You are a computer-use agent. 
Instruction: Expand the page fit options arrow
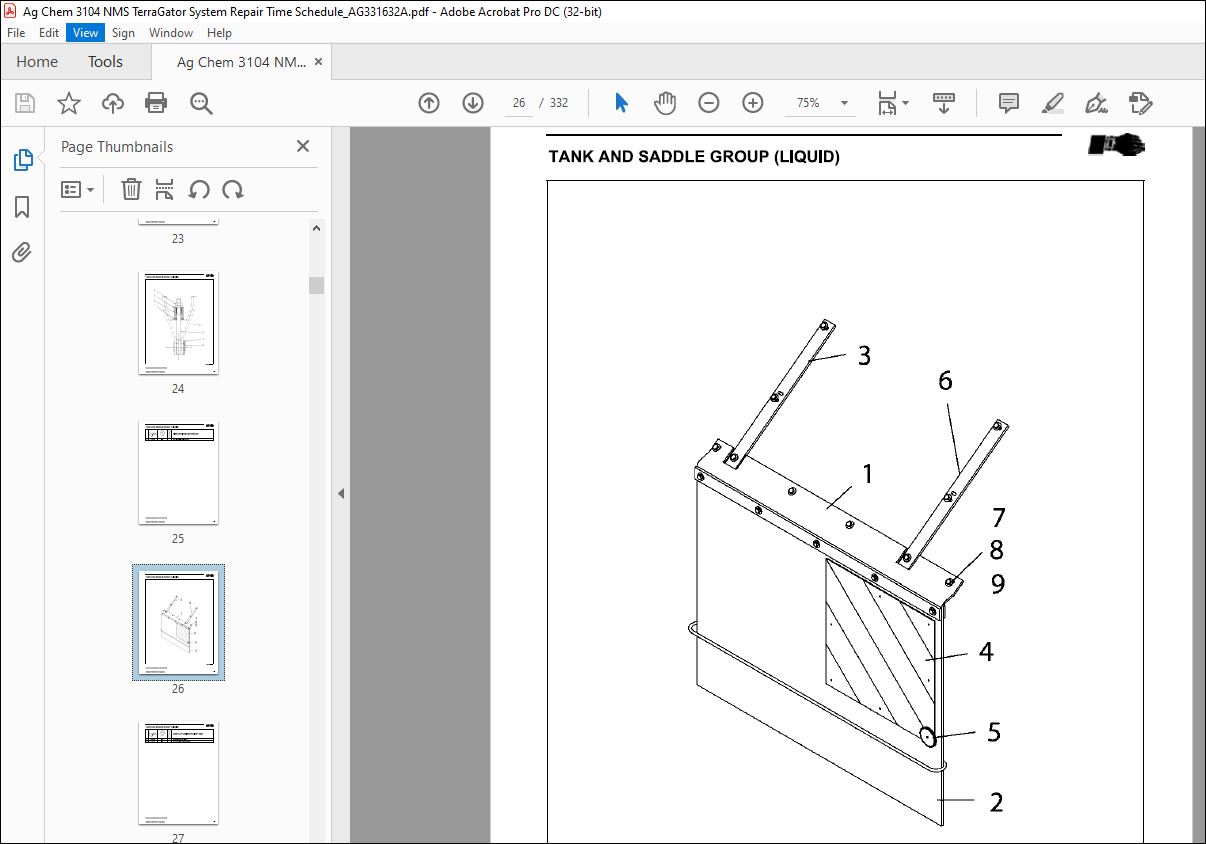(905, 103)
